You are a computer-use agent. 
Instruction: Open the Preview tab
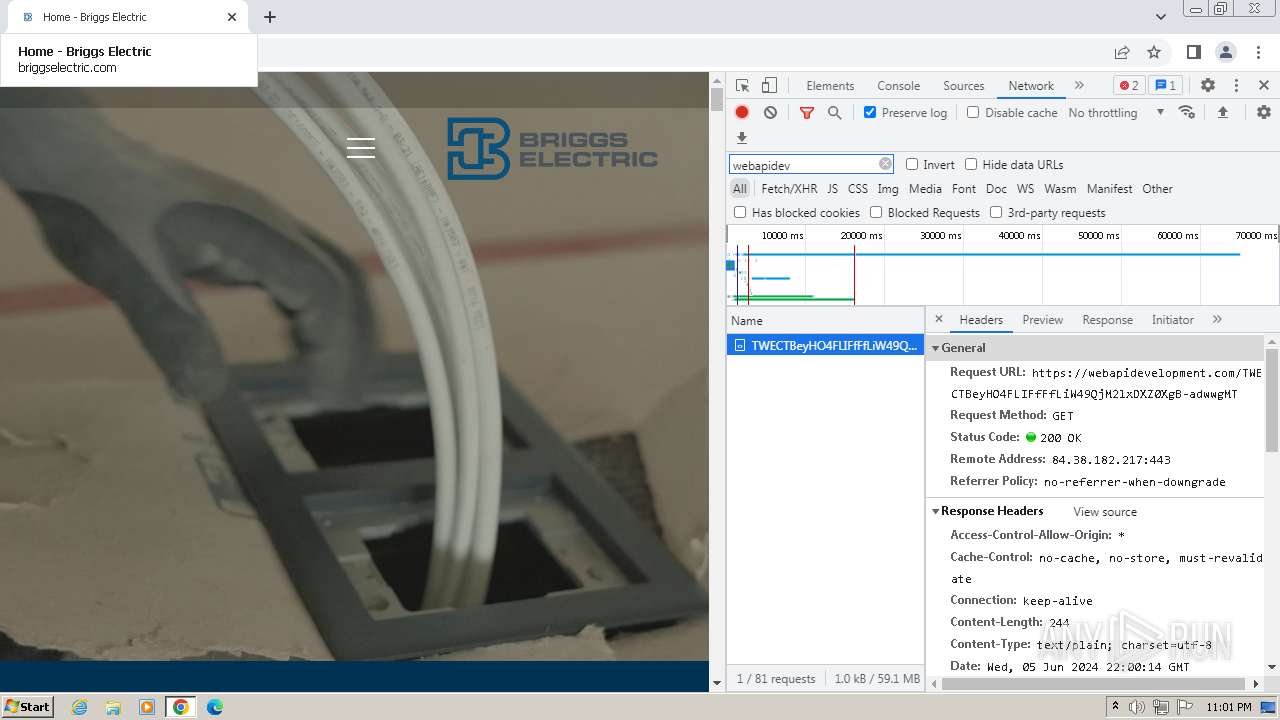(1042, 320)
